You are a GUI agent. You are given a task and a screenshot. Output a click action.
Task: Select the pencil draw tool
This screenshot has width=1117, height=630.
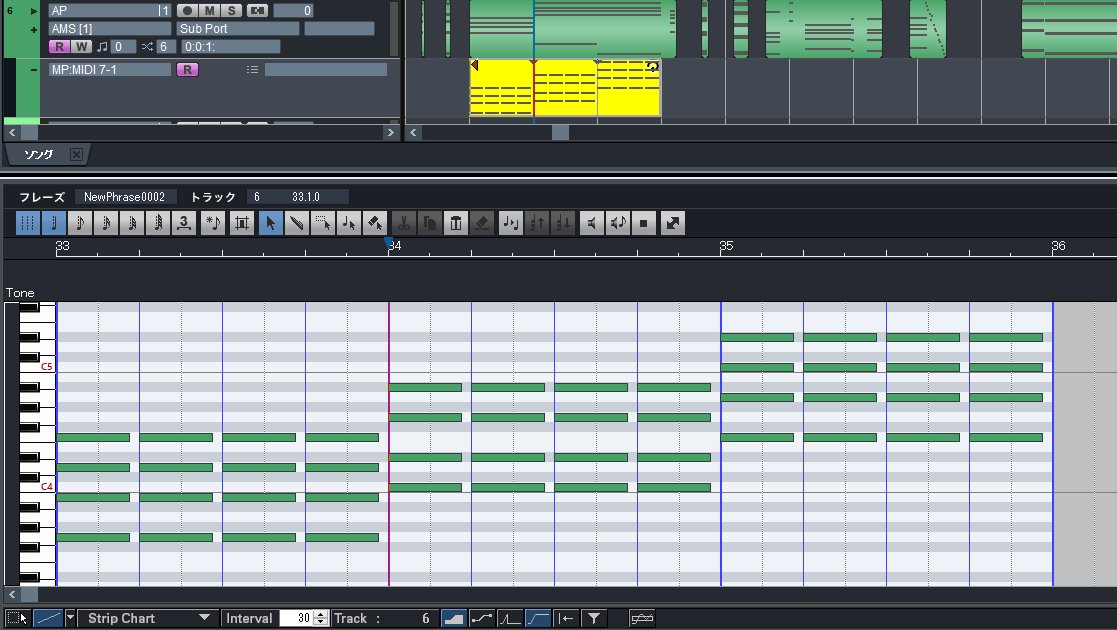[x=296, y=223]
